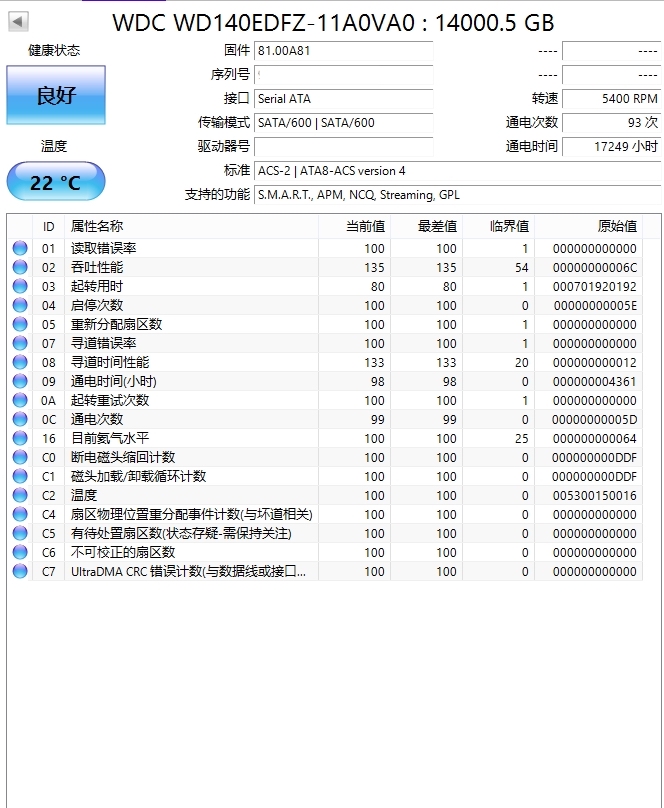Select the 吞吐性能 attribute name
The height and width of the screenshot is (808, 664).
click(97, 267)
